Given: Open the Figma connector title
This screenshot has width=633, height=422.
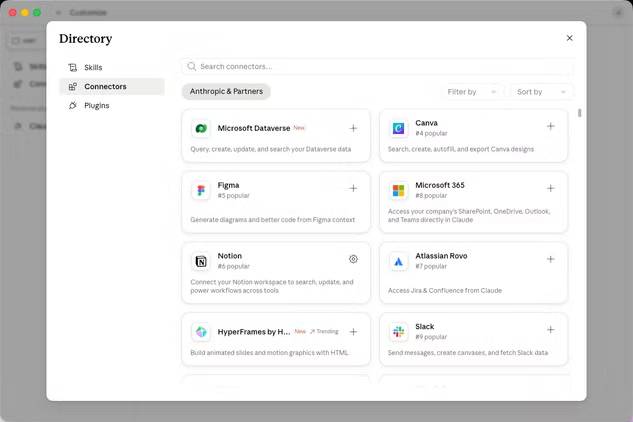Looking at the screenshot, I should pyautogui.click(x=228, y=185).
